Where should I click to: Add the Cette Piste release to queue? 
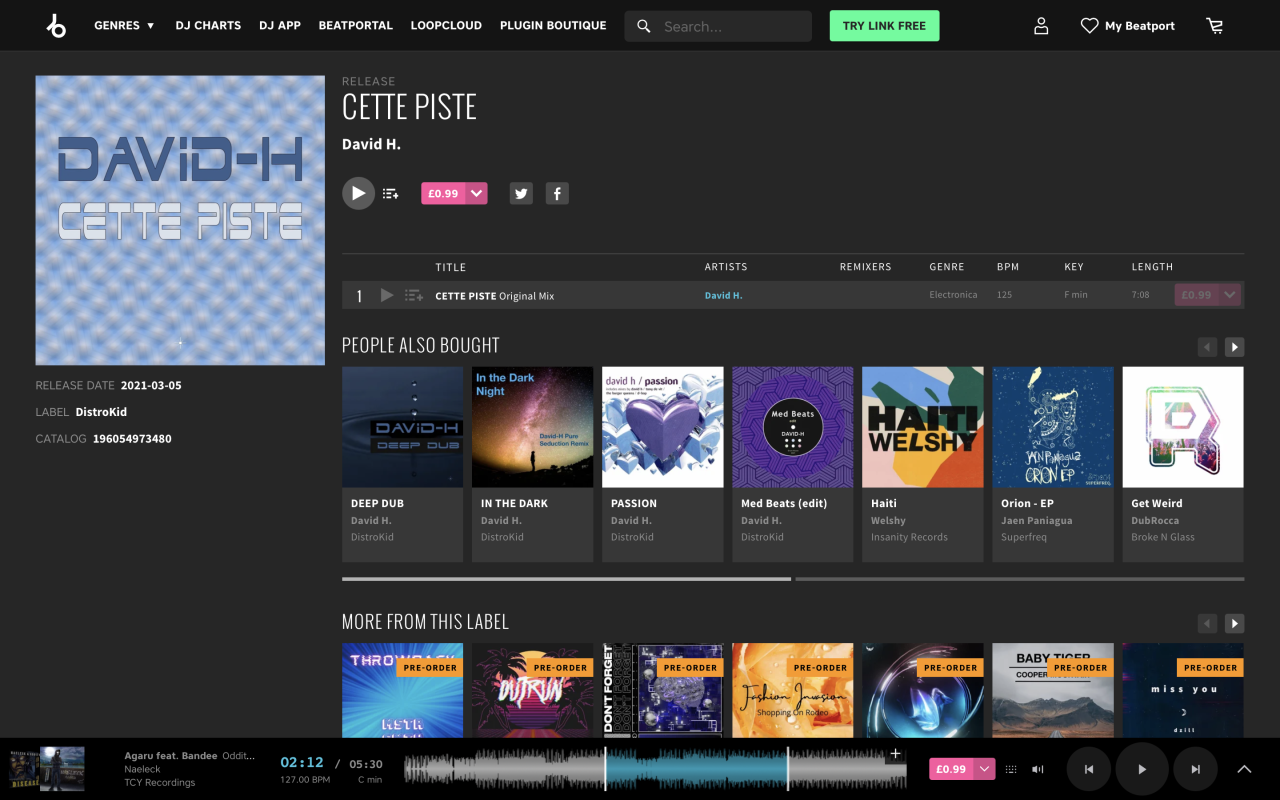point(391,194)
